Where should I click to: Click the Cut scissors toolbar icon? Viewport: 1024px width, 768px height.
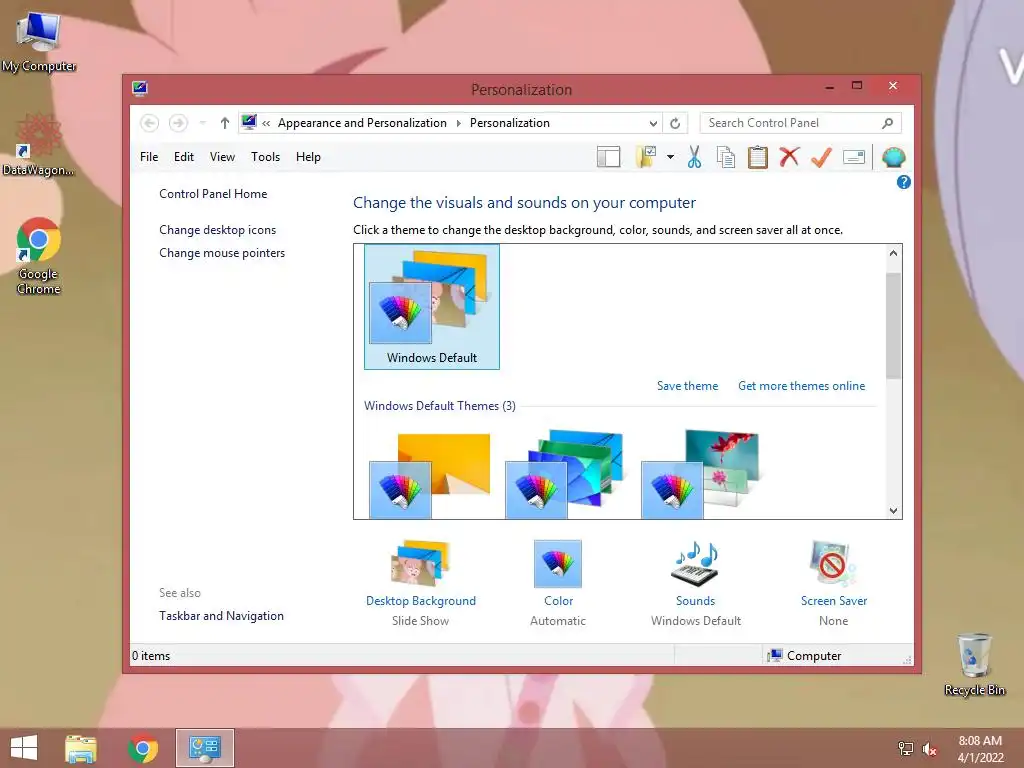pos(694,157)
